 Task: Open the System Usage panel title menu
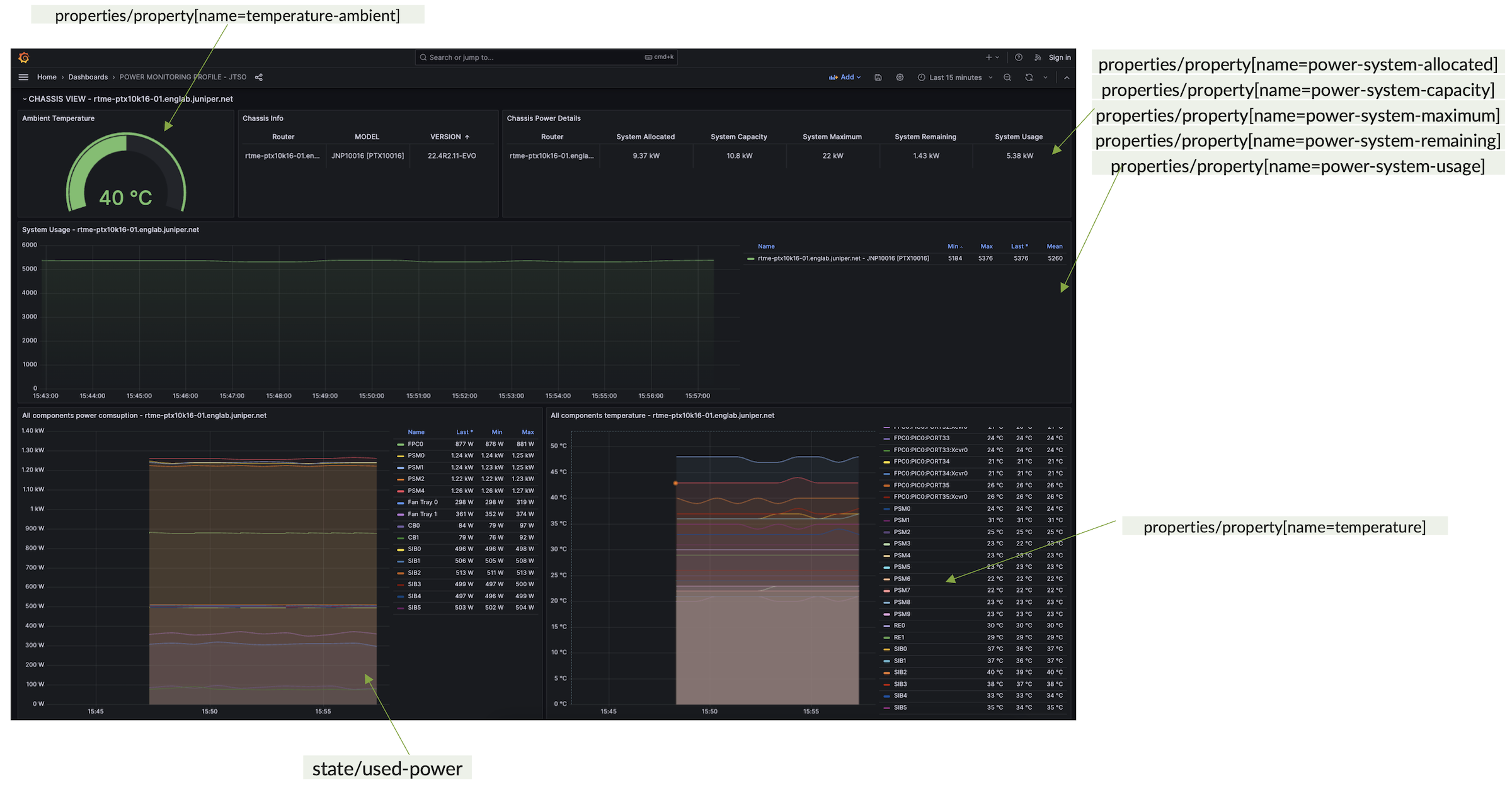(110, 230)
